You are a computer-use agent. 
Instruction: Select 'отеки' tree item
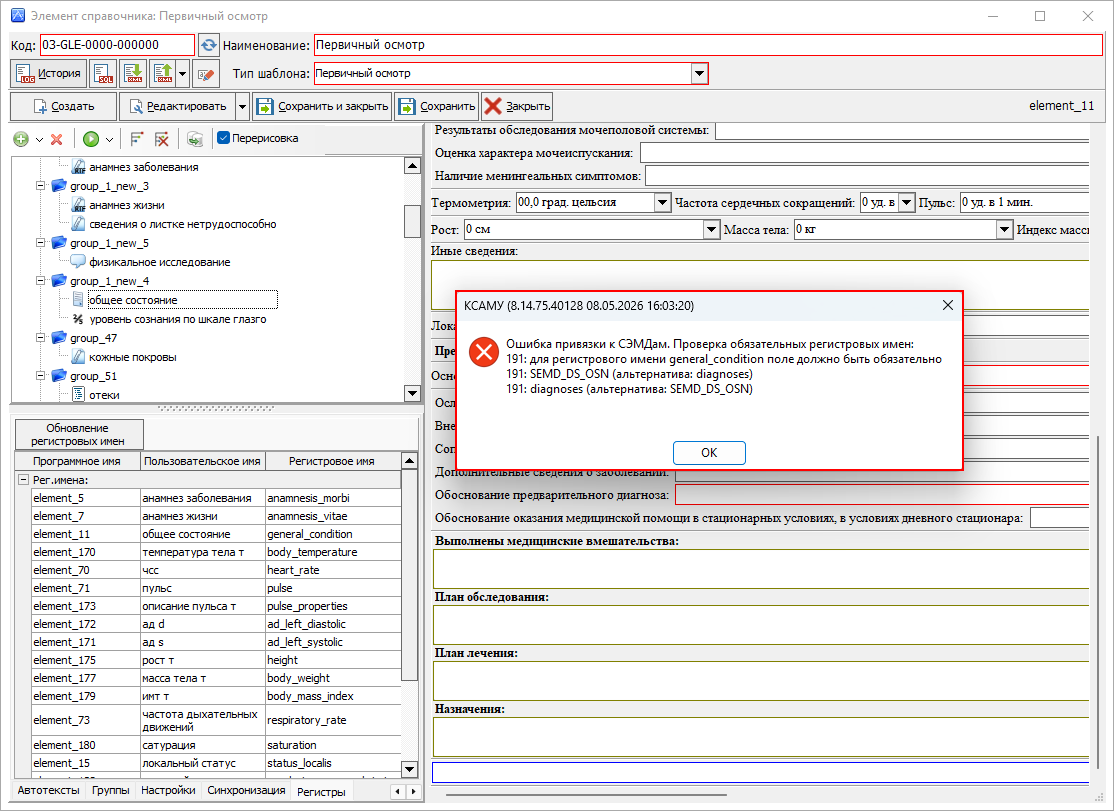(x=104, y=396)
